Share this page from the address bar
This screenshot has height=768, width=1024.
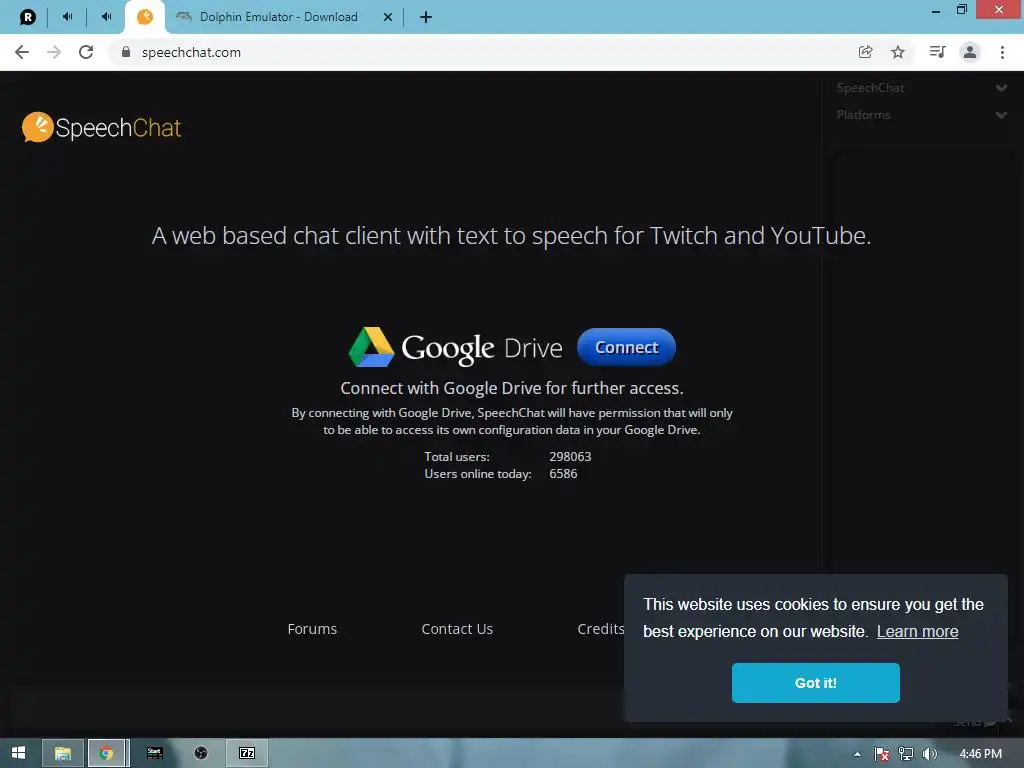[x=865, y=52]
